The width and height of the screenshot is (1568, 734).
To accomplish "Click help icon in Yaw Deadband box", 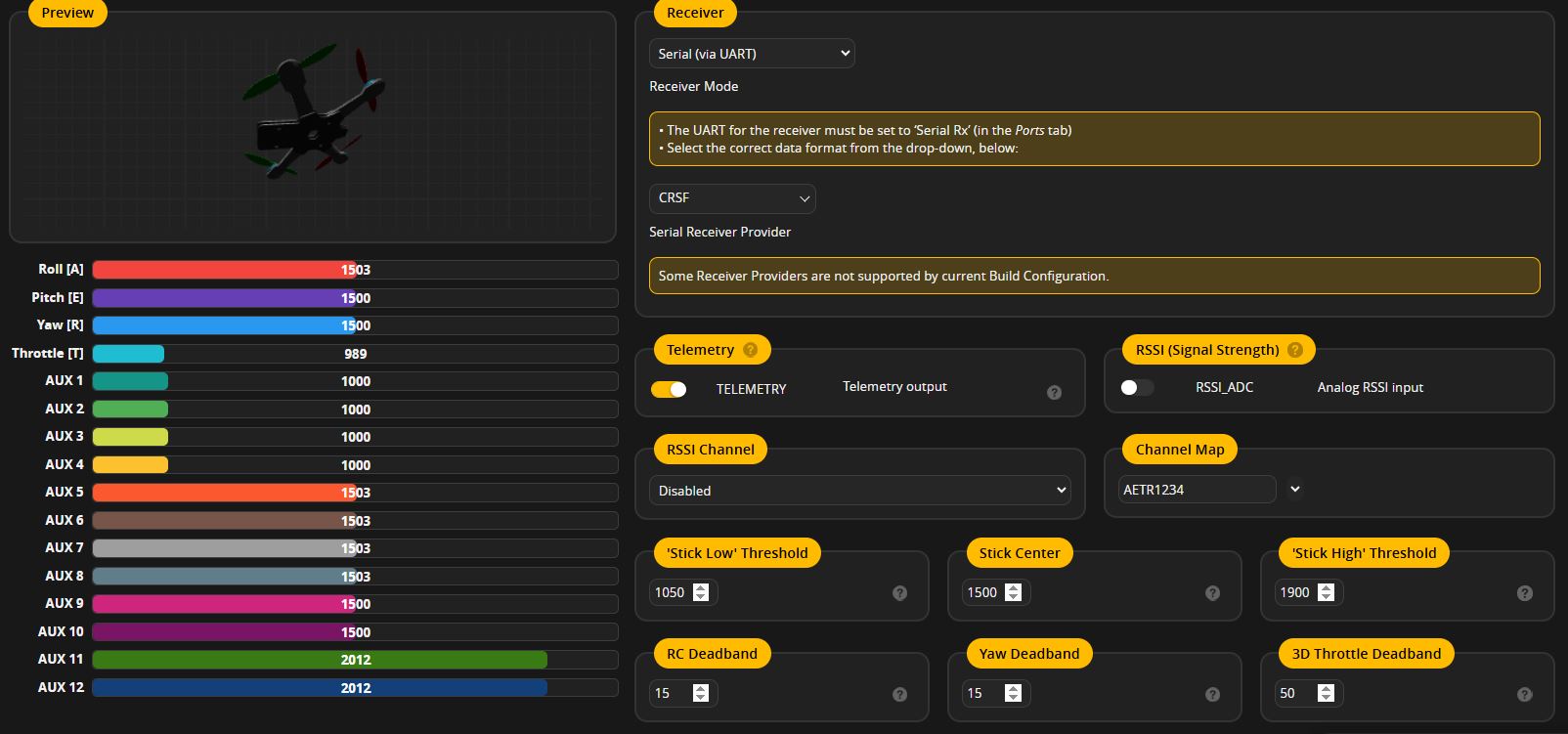I will tap(1212, 694).
